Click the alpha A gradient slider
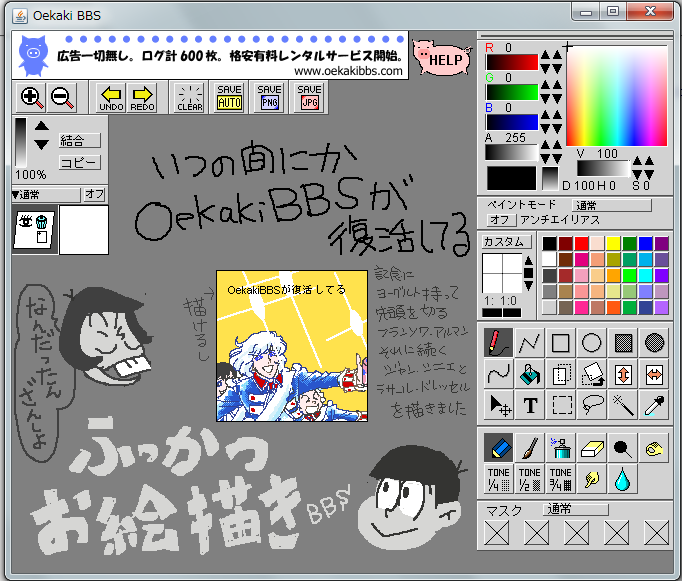This screenshot has width=682, height=581. tap(512, 152)
